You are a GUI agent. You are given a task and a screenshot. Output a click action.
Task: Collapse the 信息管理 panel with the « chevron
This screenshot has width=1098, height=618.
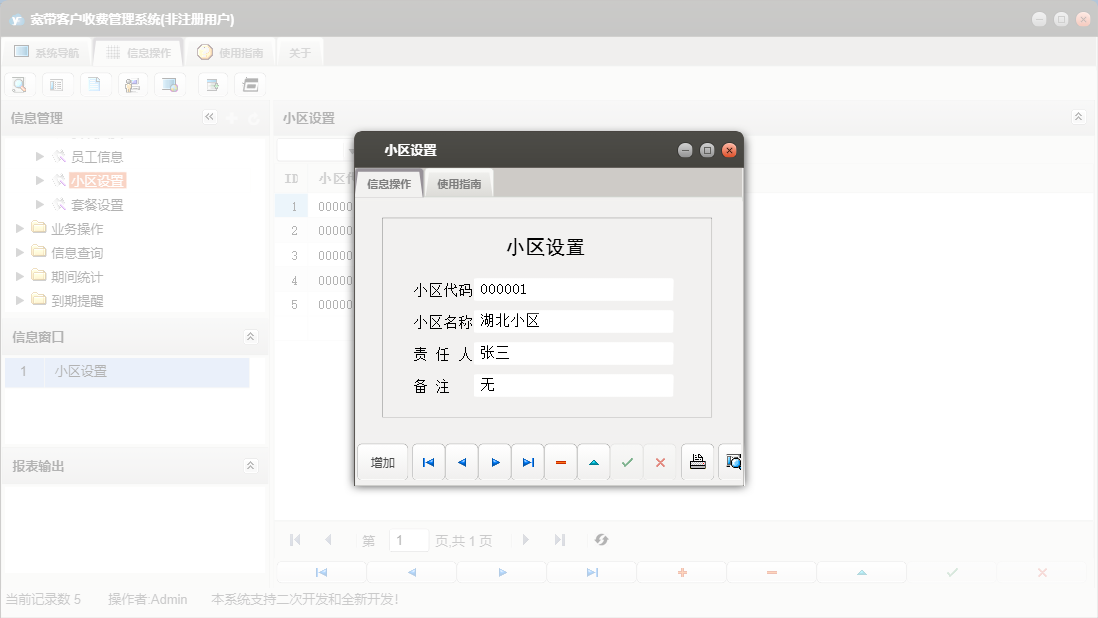point(209,117)
